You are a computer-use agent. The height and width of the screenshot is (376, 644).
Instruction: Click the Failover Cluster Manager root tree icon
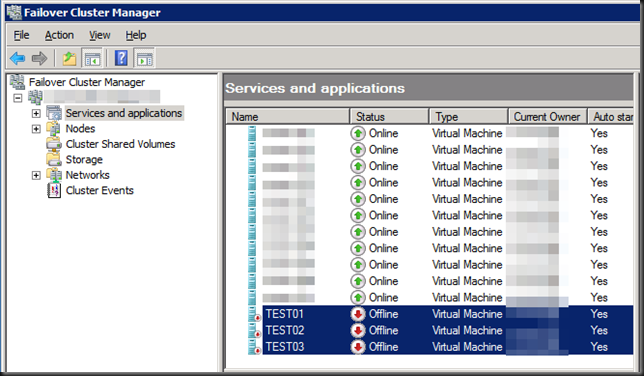pos(18,82)
